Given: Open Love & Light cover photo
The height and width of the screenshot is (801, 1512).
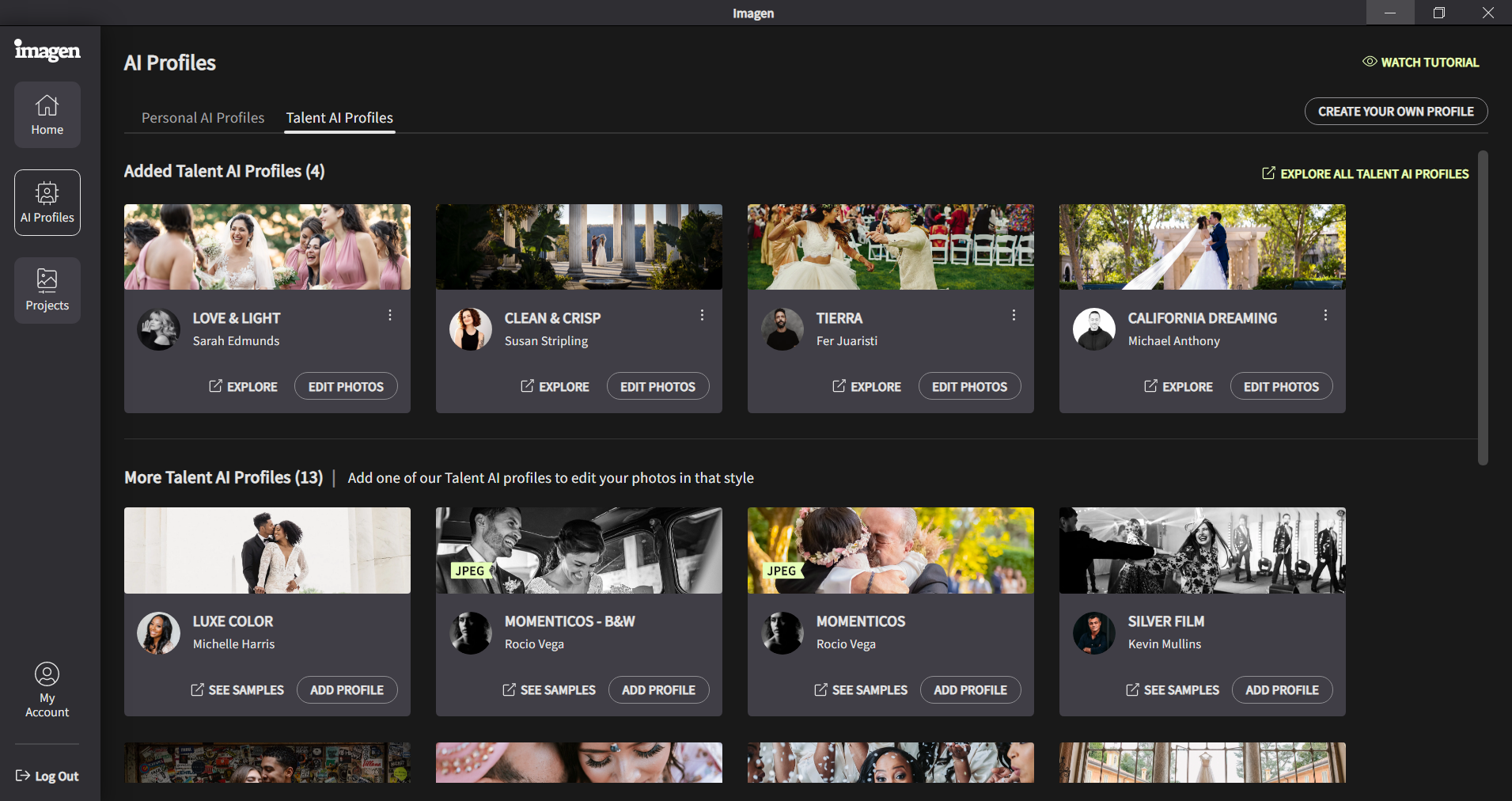Looking at the screenshot, I should tap(267, 247).
